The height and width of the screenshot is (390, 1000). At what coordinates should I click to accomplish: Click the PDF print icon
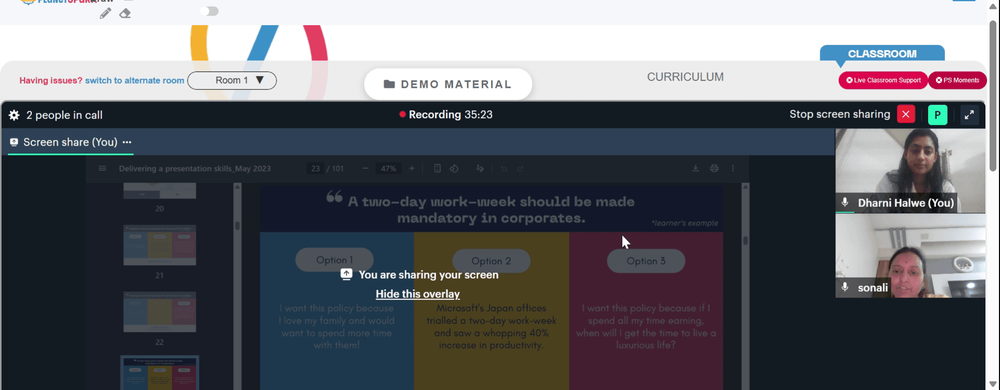click(714, 169)
